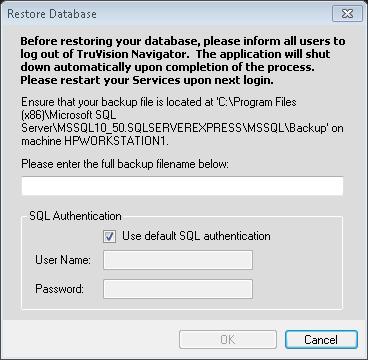Click the 'Please enter the full backup filename' prompt
368x360 pixels.
click(125, 164)
